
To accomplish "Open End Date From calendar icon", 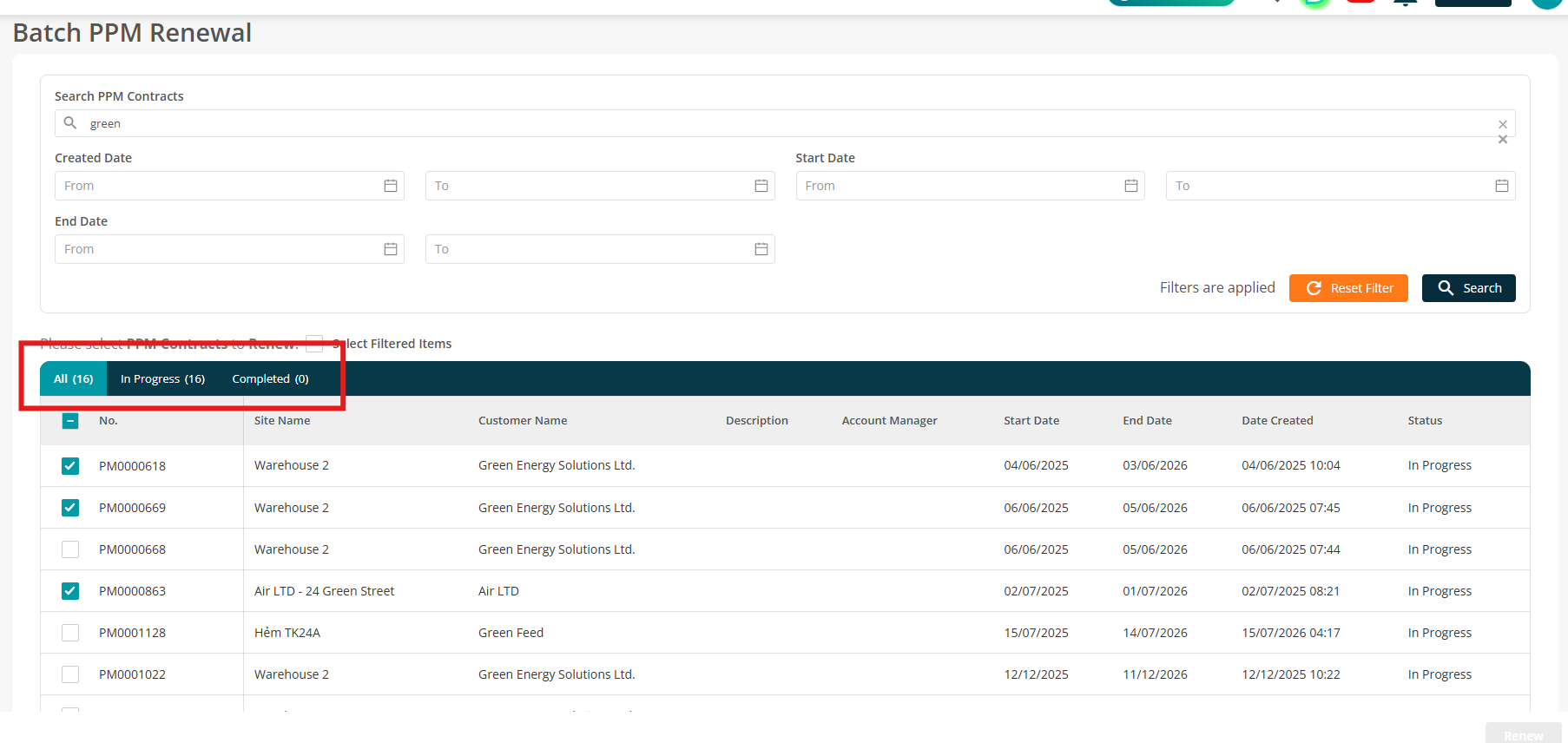I will pyautogui.click(x=391, y=249).
